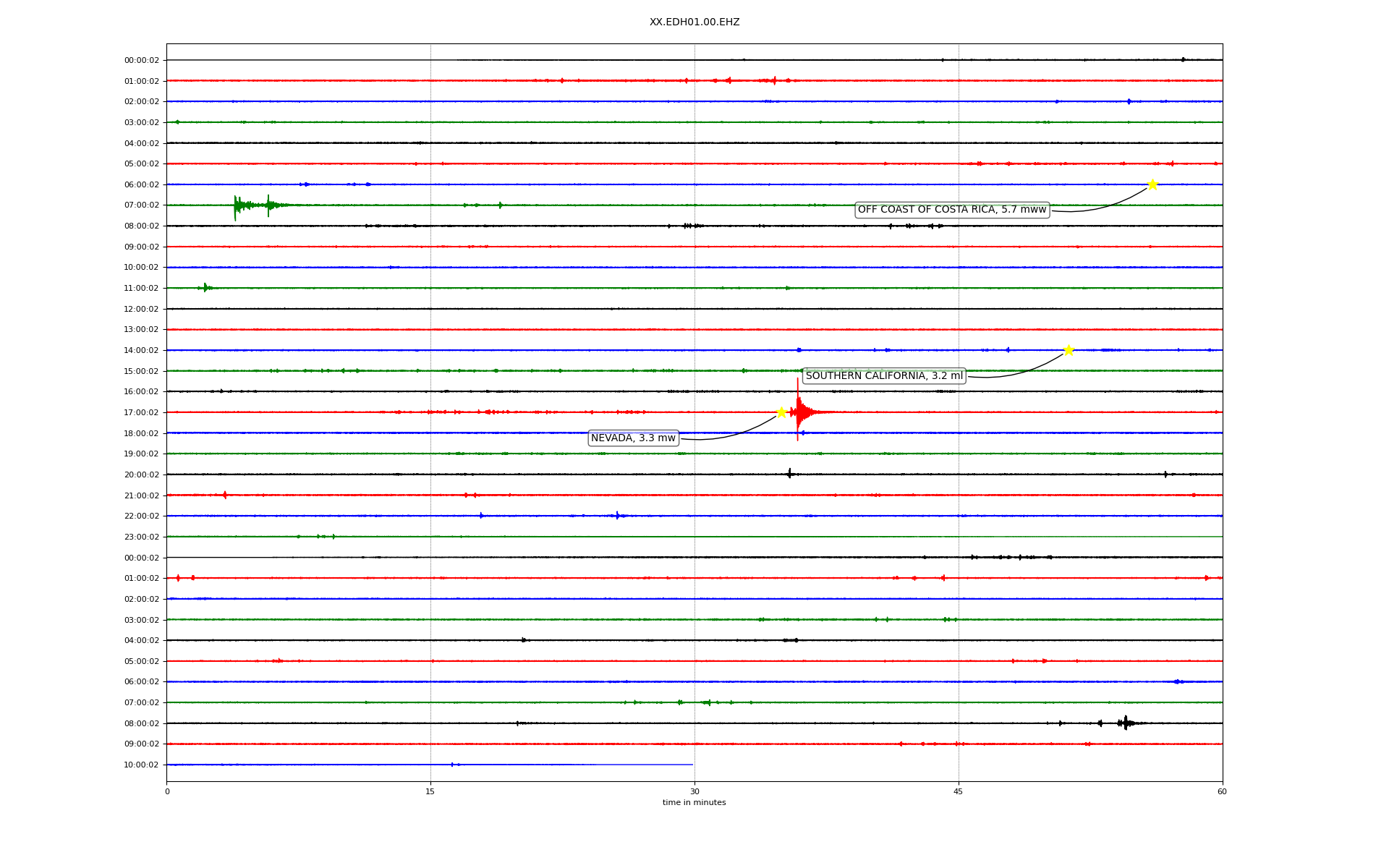Click the plot title XX.EDH01.00.EHZ

click(x=694, y=22)
